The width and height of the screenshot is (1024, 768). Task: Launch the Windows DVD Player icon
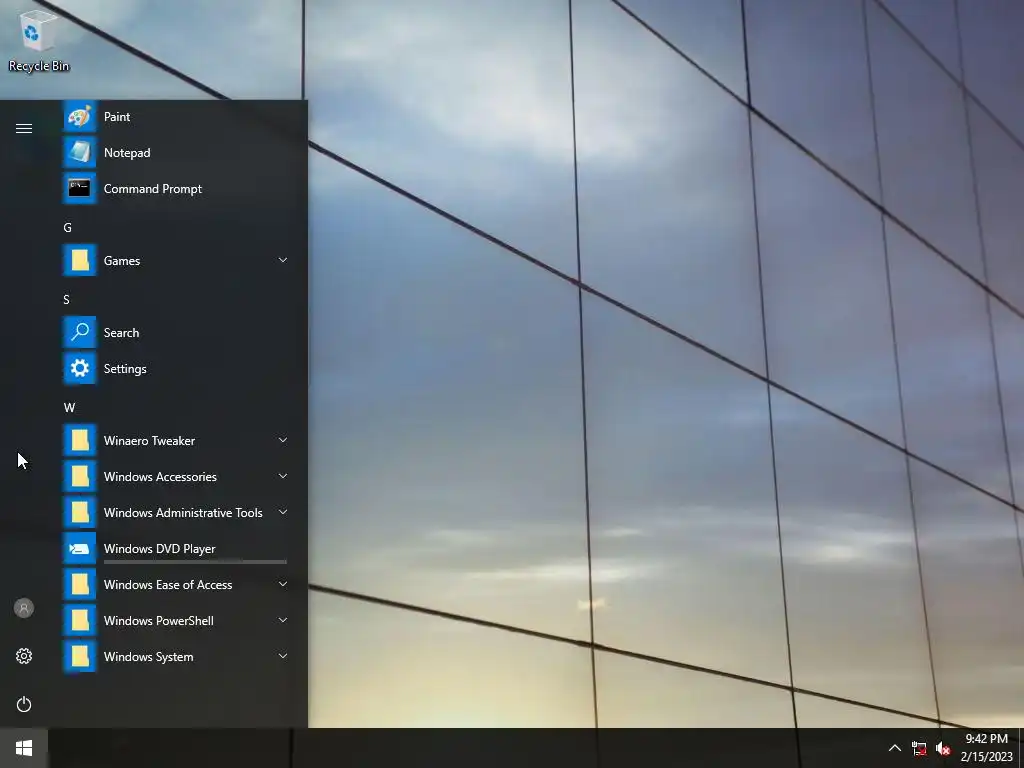tap(80, 549)
